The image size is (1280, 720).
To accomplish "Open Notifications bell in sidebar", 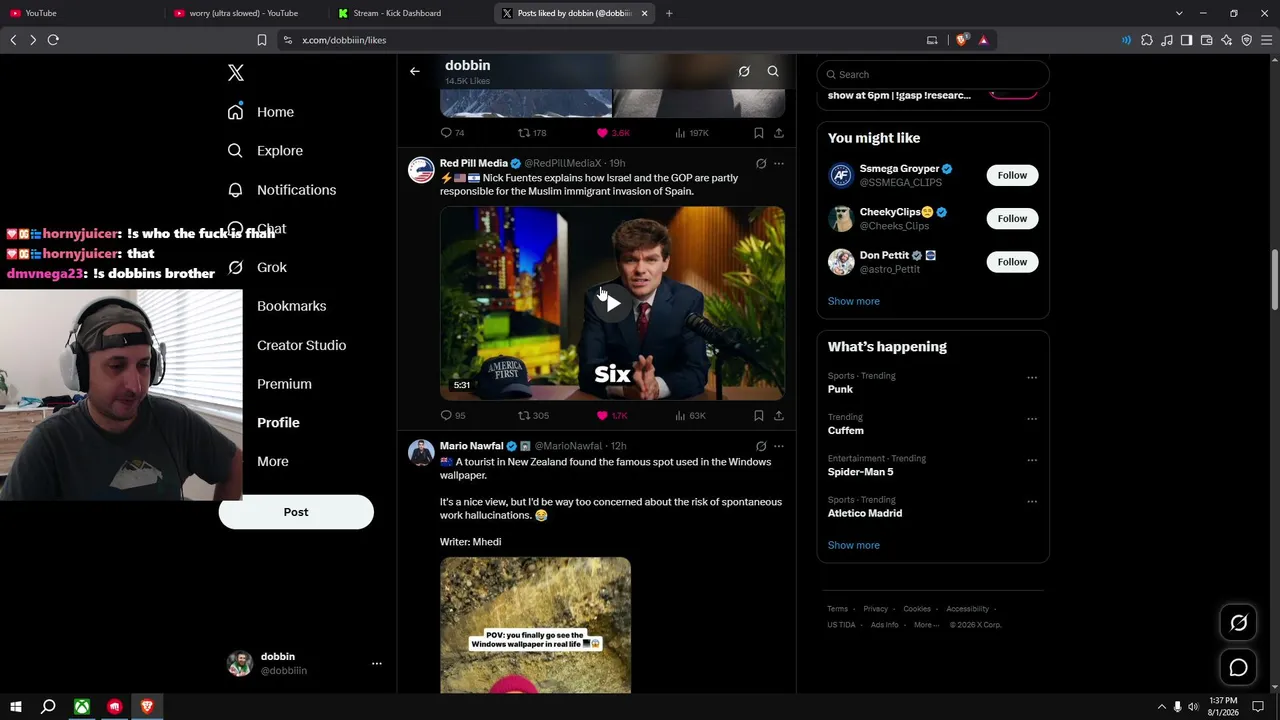I will 281,190.
